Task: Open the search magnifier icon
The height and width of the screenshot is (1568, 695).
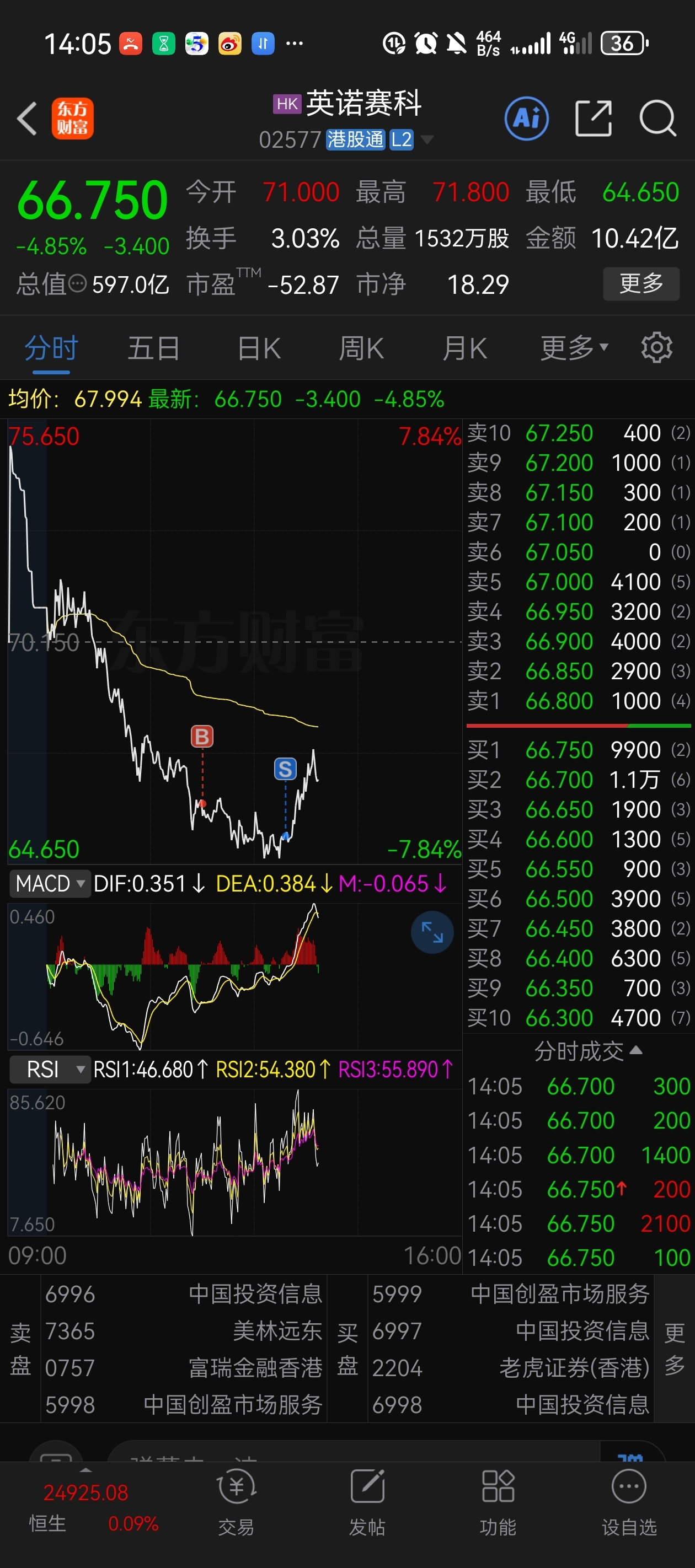Action: click(658, 118)
